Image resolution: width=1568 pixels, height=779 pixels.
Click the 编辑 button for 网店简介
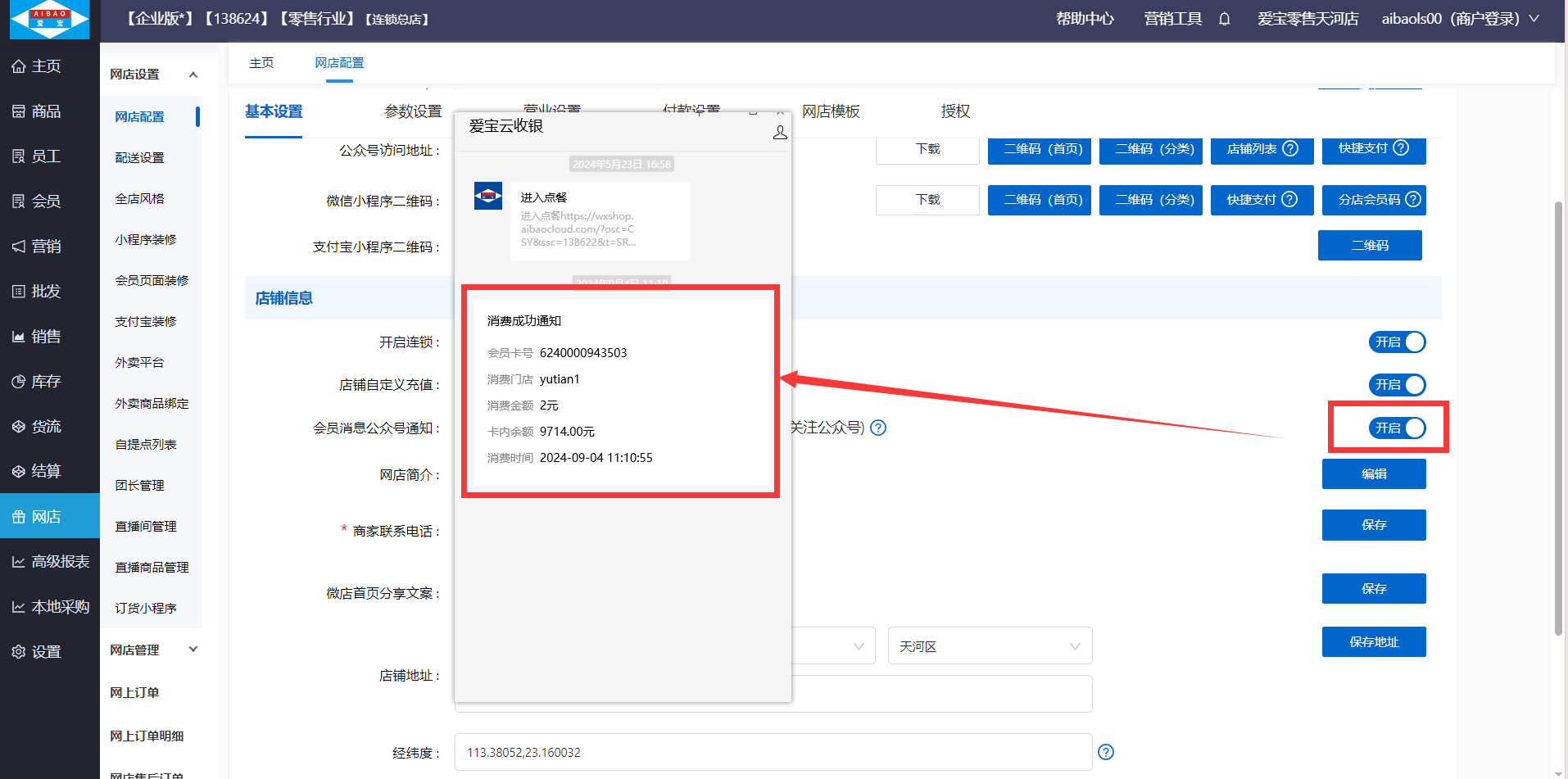(1373, 474)
